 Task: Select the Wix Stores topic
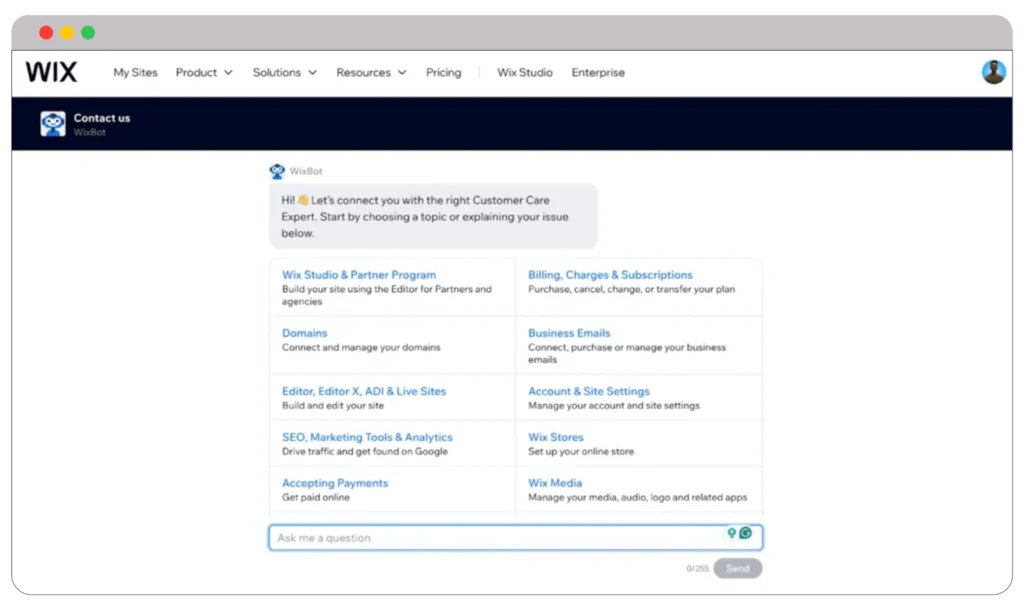click(x=556, y=437)
